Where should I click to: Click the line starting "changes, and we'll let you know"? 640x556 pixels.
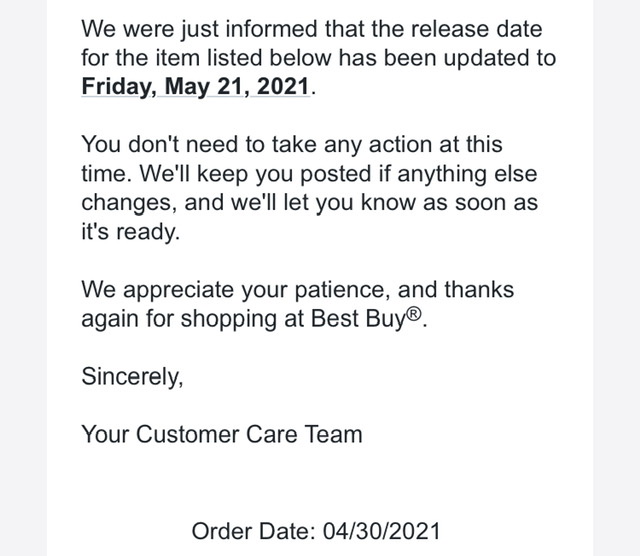tap(310, 203)
